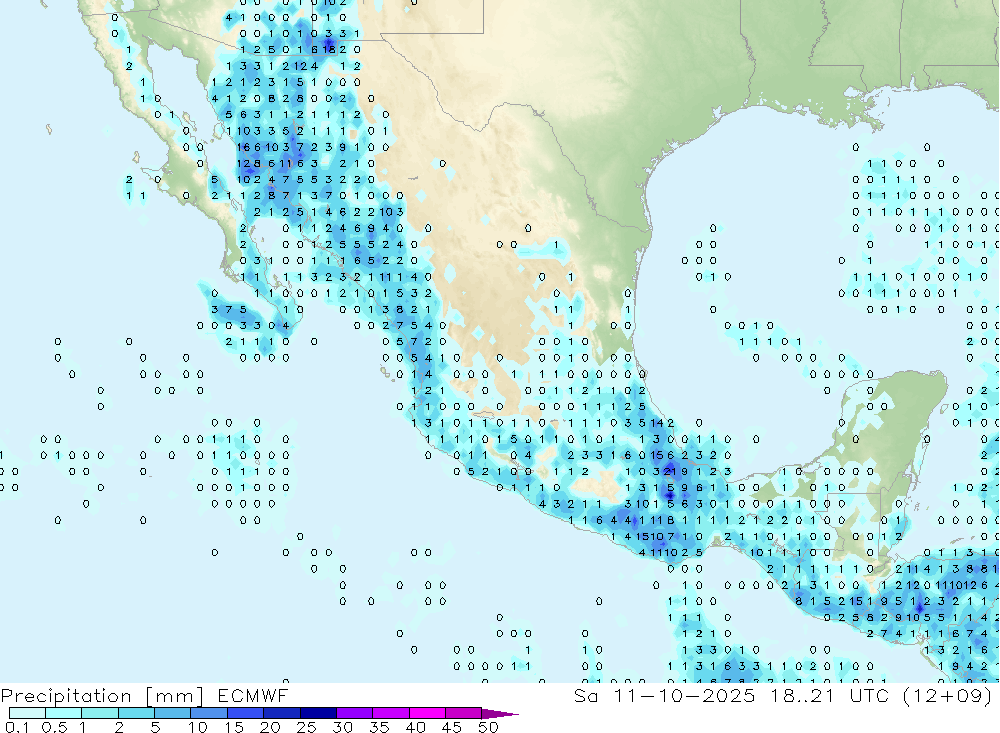Pick the 15–20 mm blue legend segment
The height and width of the screenshot is (733, 1000).
click(245, 713)
